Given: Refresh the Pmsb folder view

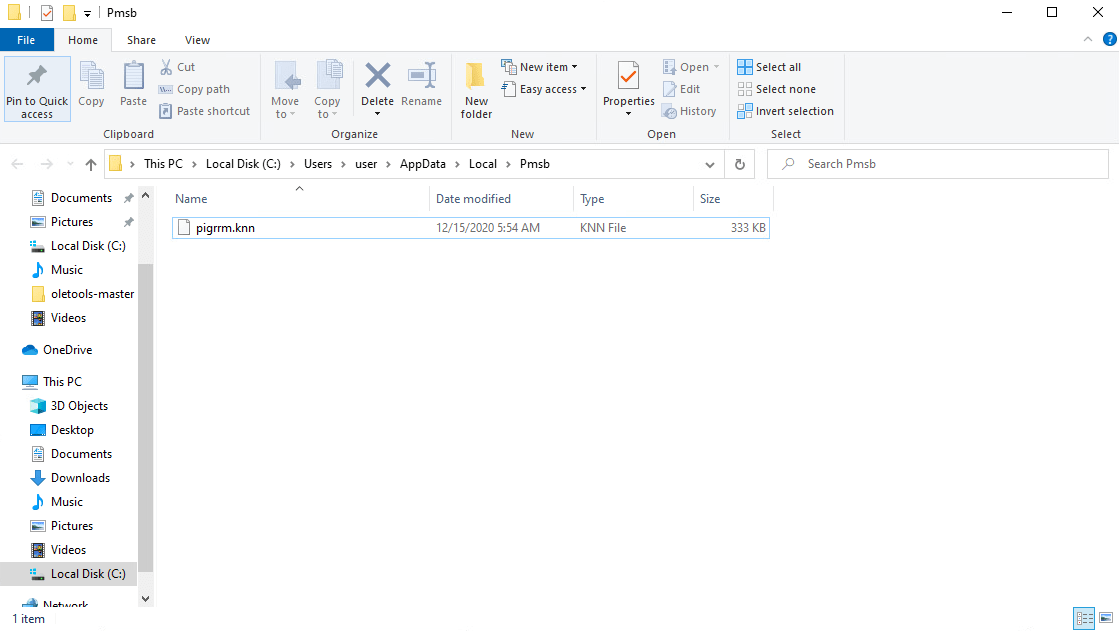Looking at the screenshot, I should [740, 164].
